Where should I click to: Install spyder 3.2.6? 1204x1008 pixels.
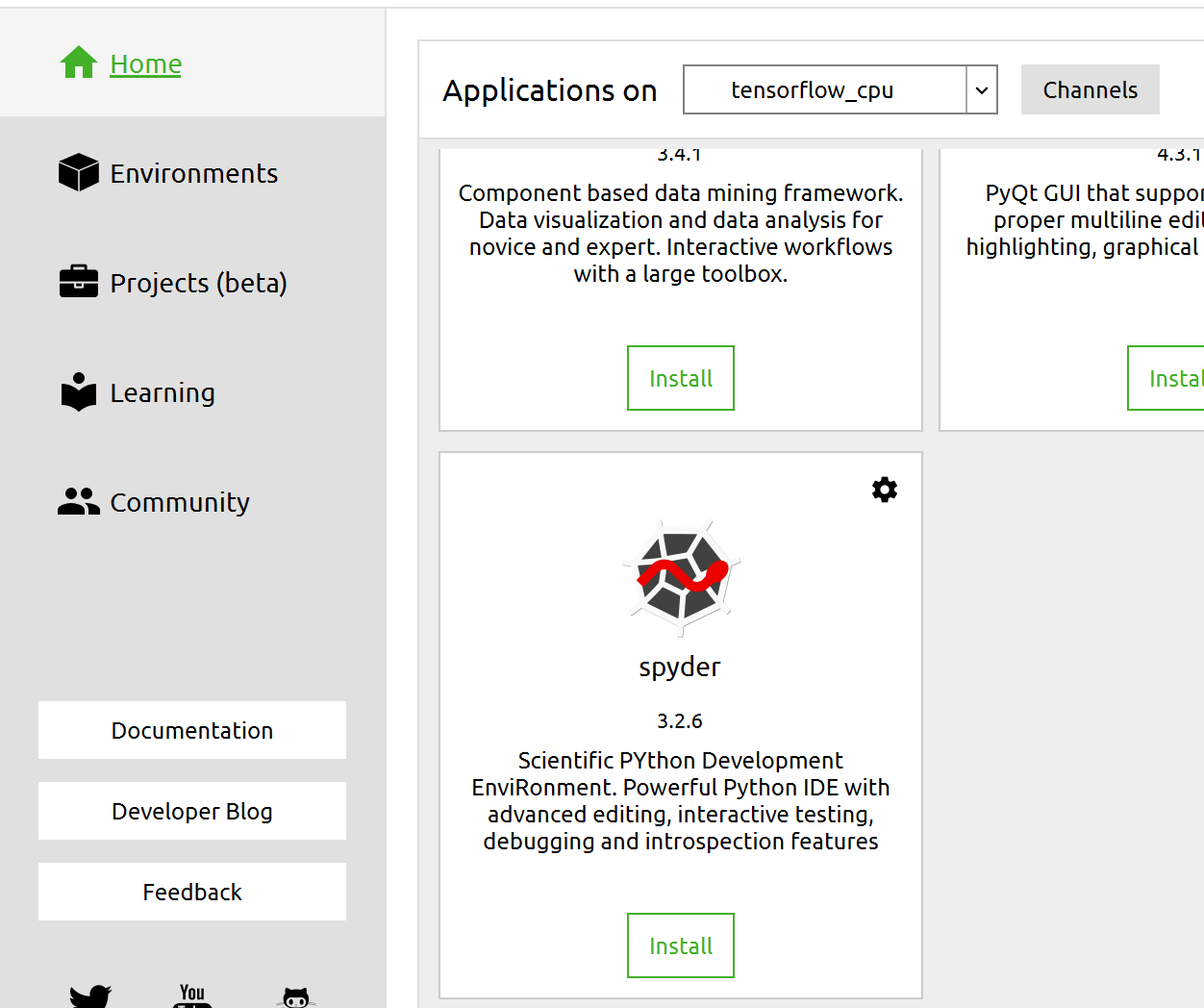point(681,945)
